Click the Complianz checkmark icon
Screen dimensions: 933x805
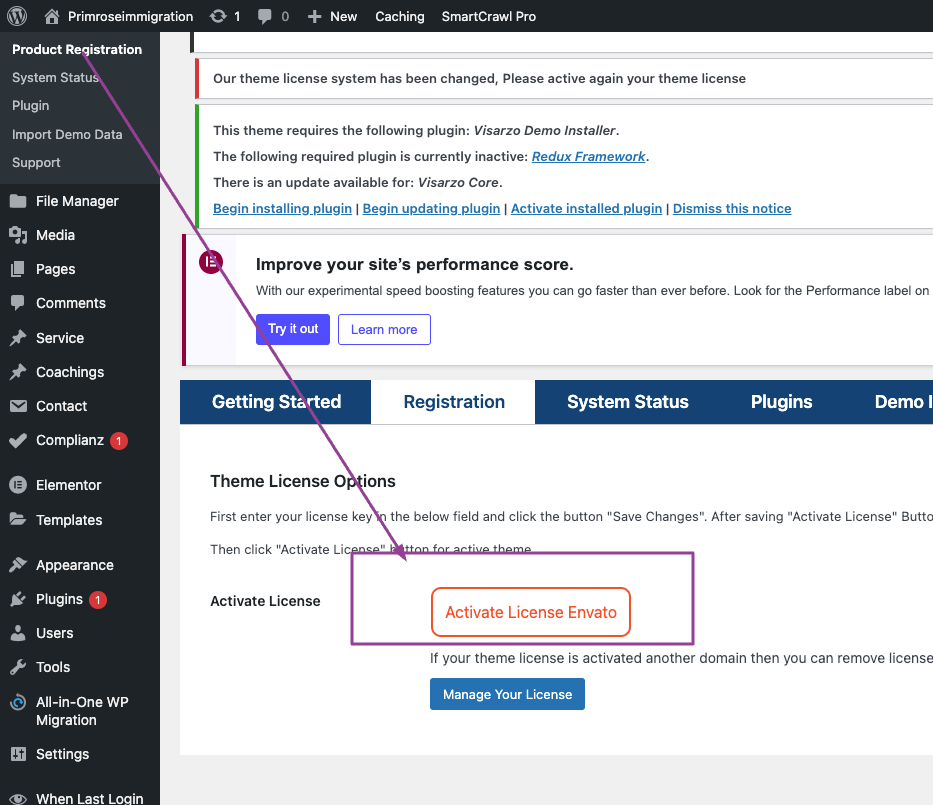tap(18, 440)
